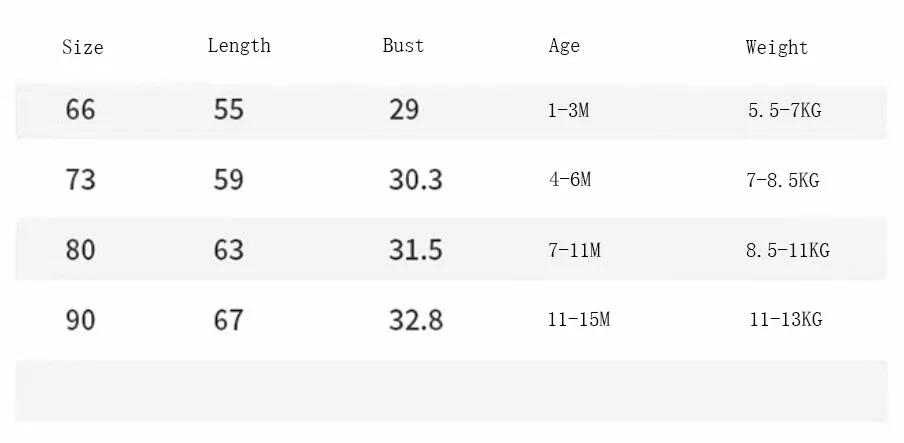The height and width of the screenshot is (443, 904).
Task: Select the 7-11M age cell
Action: (x=574, y=250)
